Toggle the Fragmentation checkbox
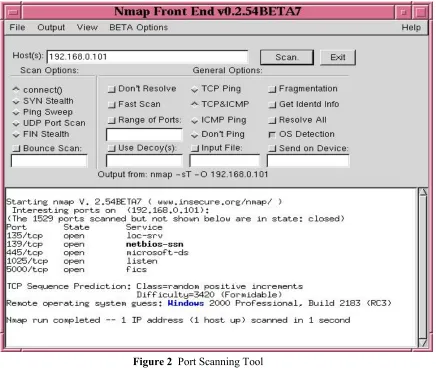 click(272, 89)
